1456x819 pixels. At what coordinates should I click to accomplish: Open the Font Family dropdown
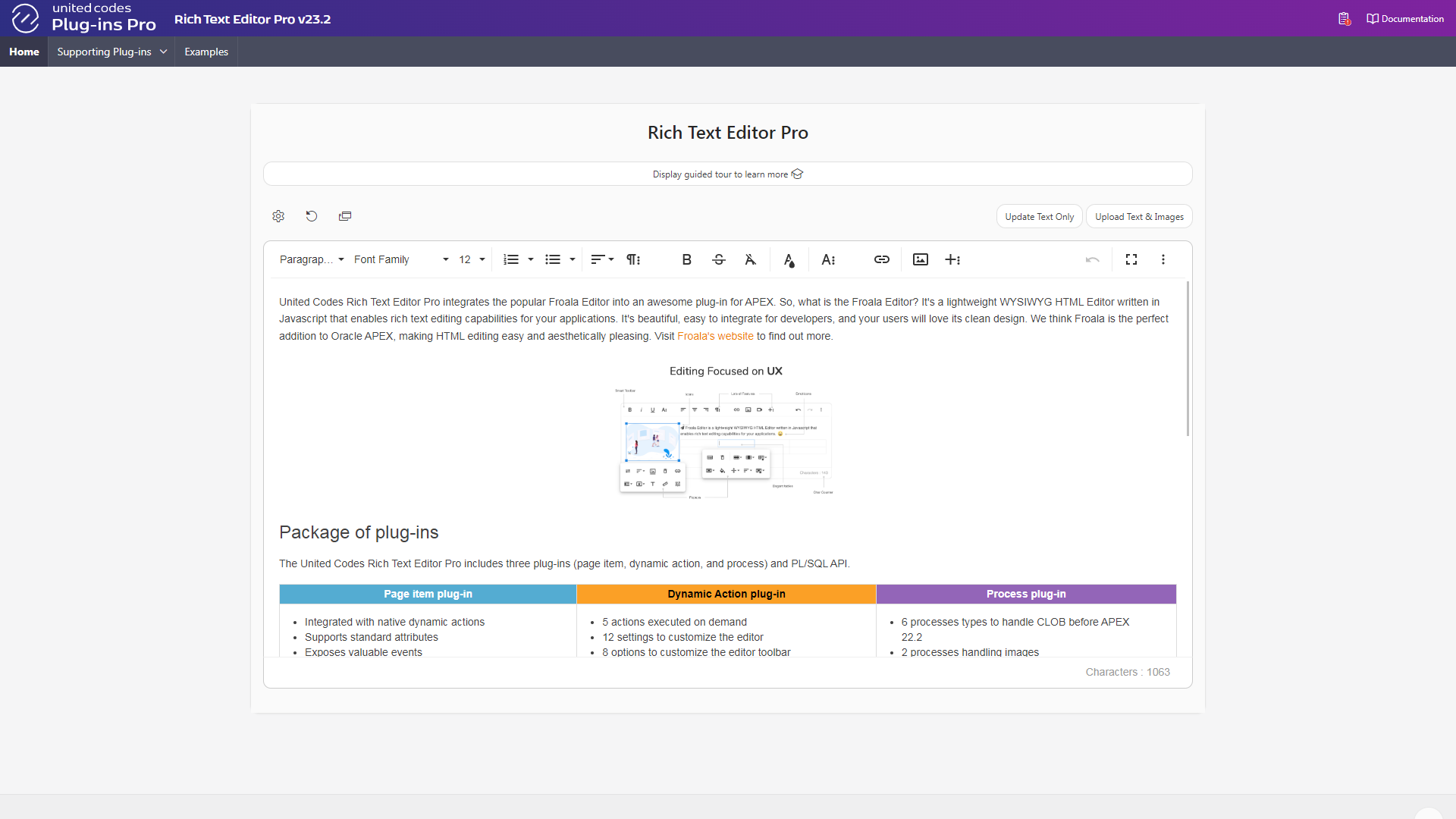[401, 259]
